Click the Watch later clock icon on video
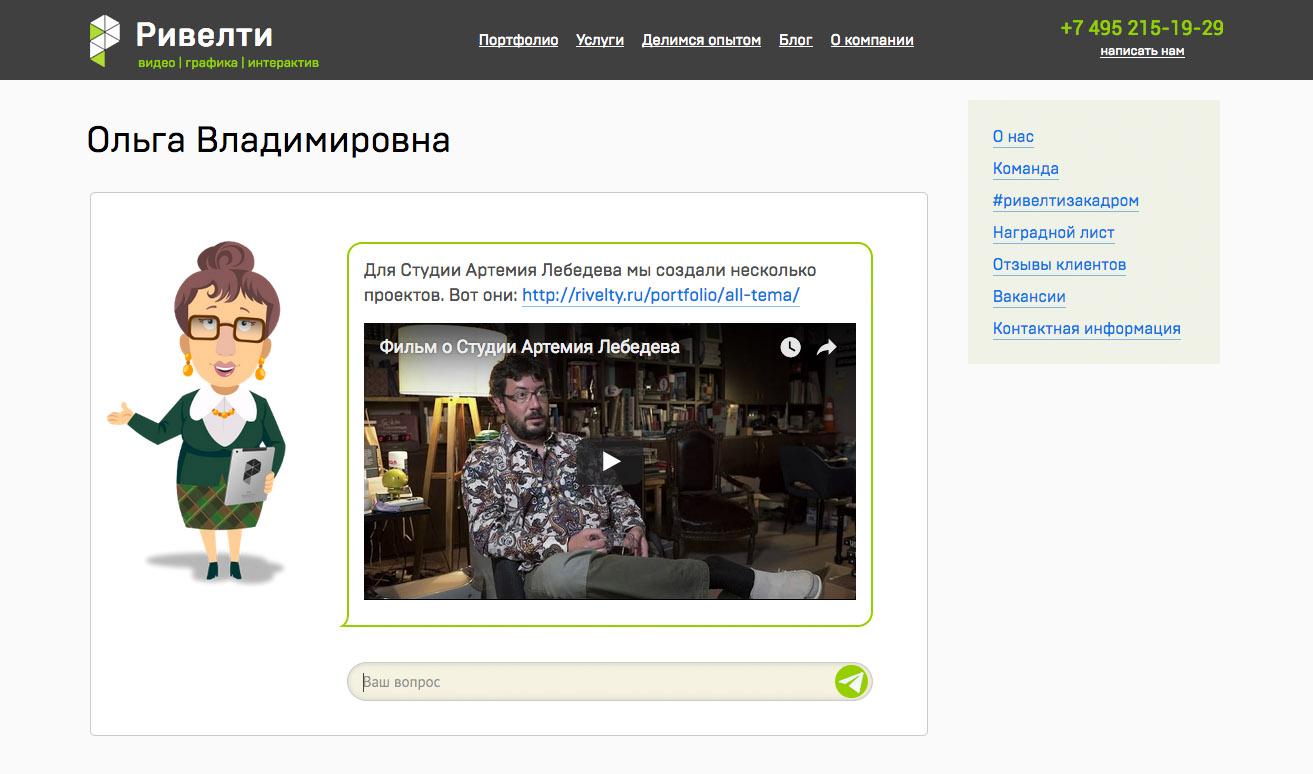The height and width of the screenshot is (774, 1313). (790, 347)
